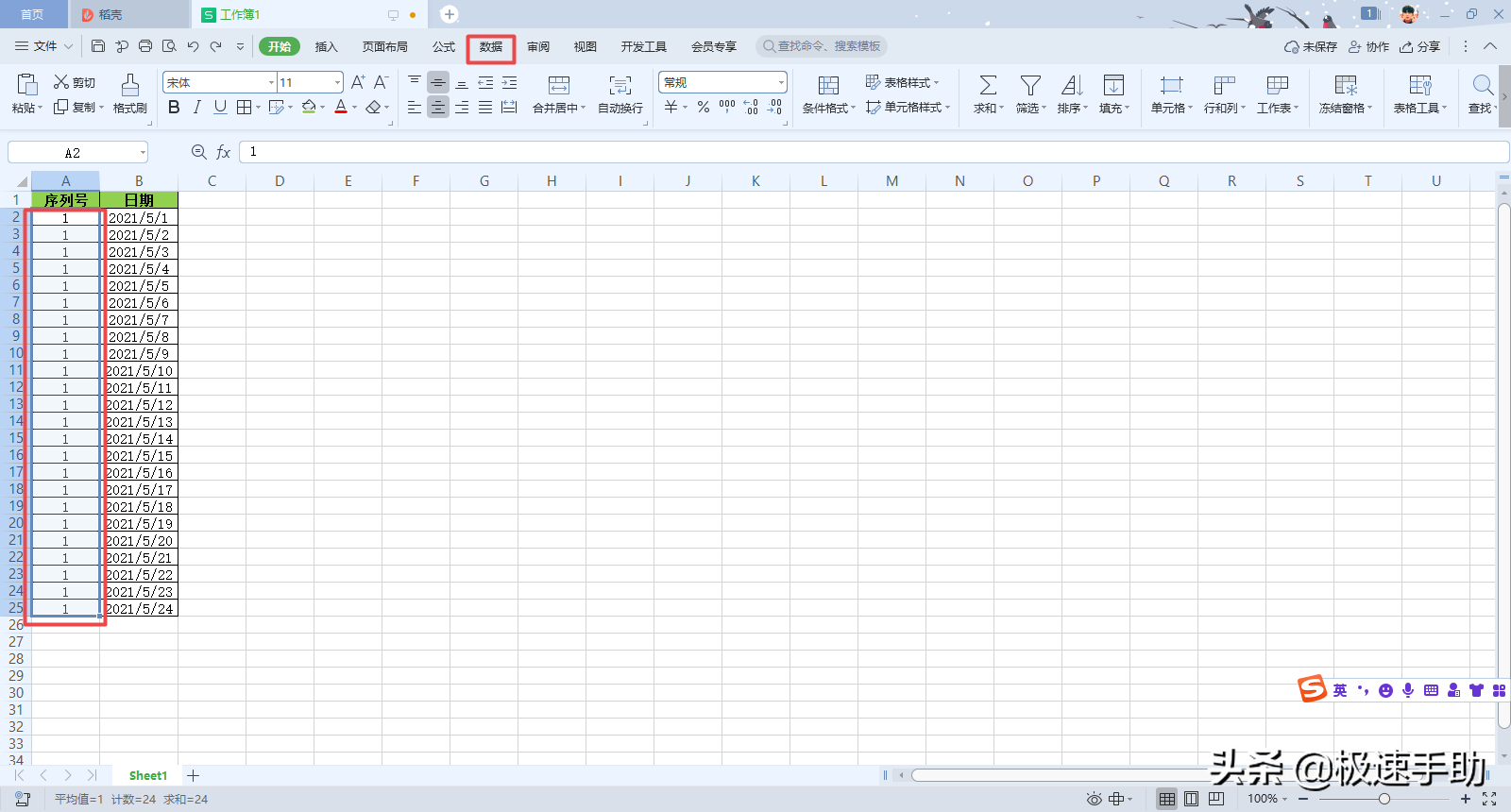Click the borders icon
This screenshot has width=1511, height=812.
(x=244, y=108)
